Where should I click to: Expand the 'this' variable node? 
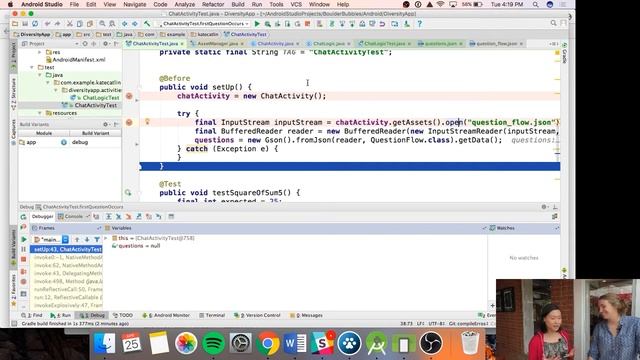(106, 238)
